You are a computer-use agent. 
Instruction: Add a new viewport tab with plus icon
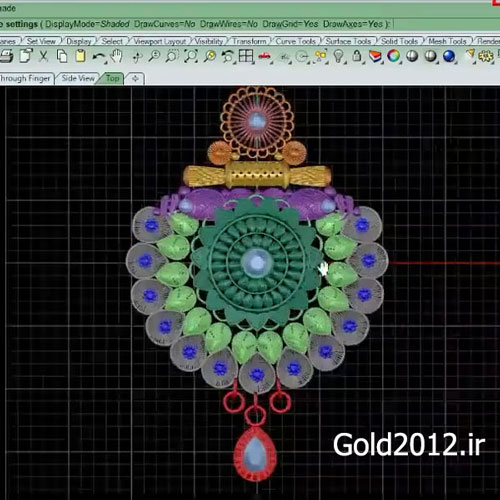(x=135, y=79)
